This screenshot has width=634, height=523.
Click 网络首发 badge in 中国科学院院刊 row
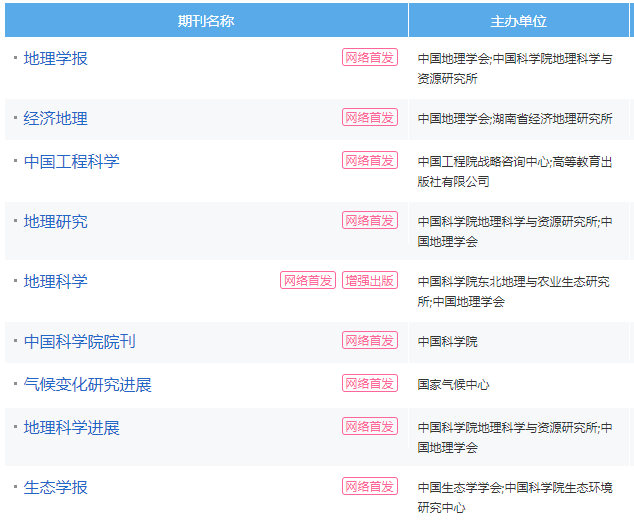coord(370,340)
